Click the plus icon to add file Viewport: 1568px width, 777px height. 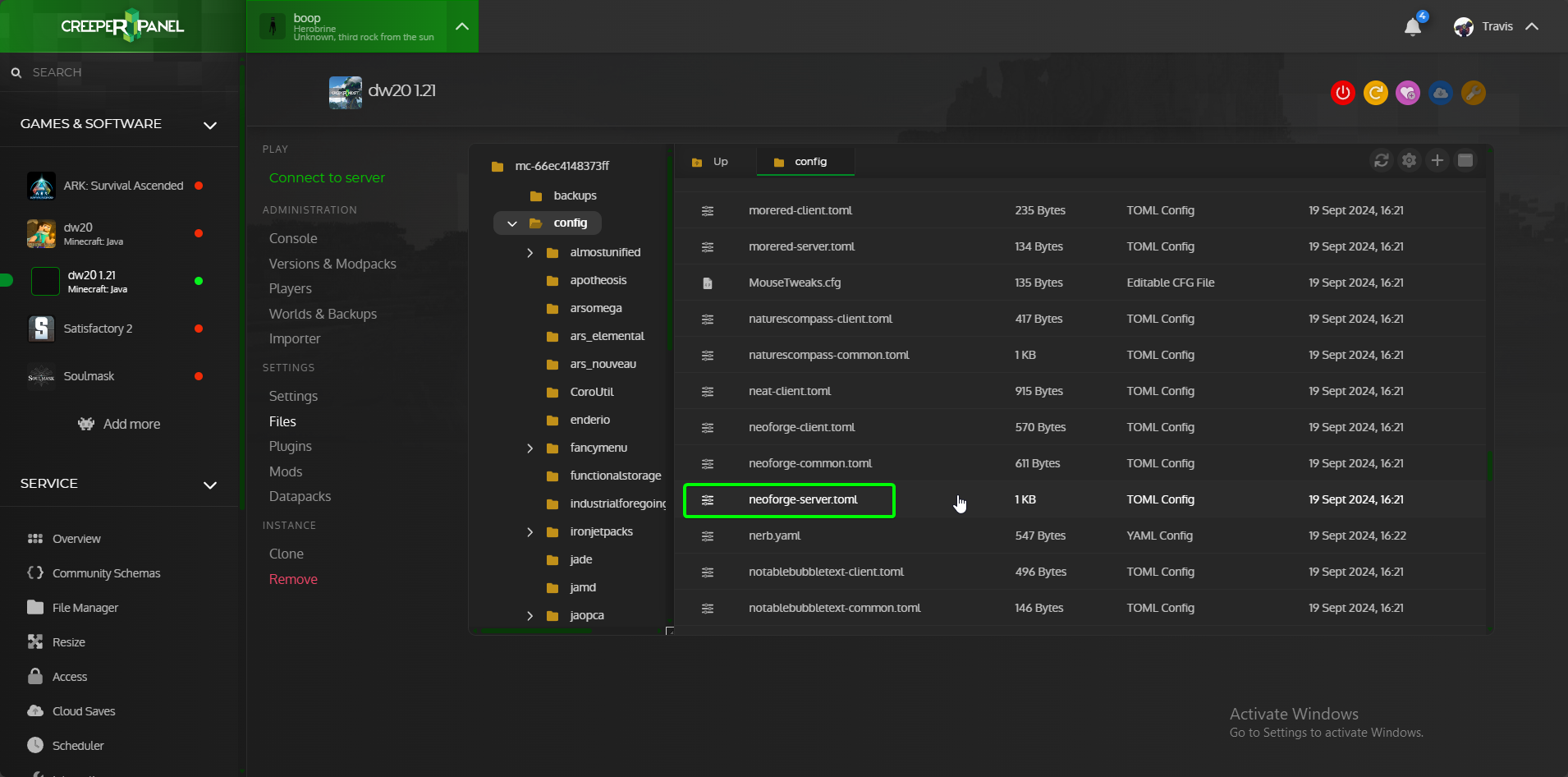[1437, 160]
